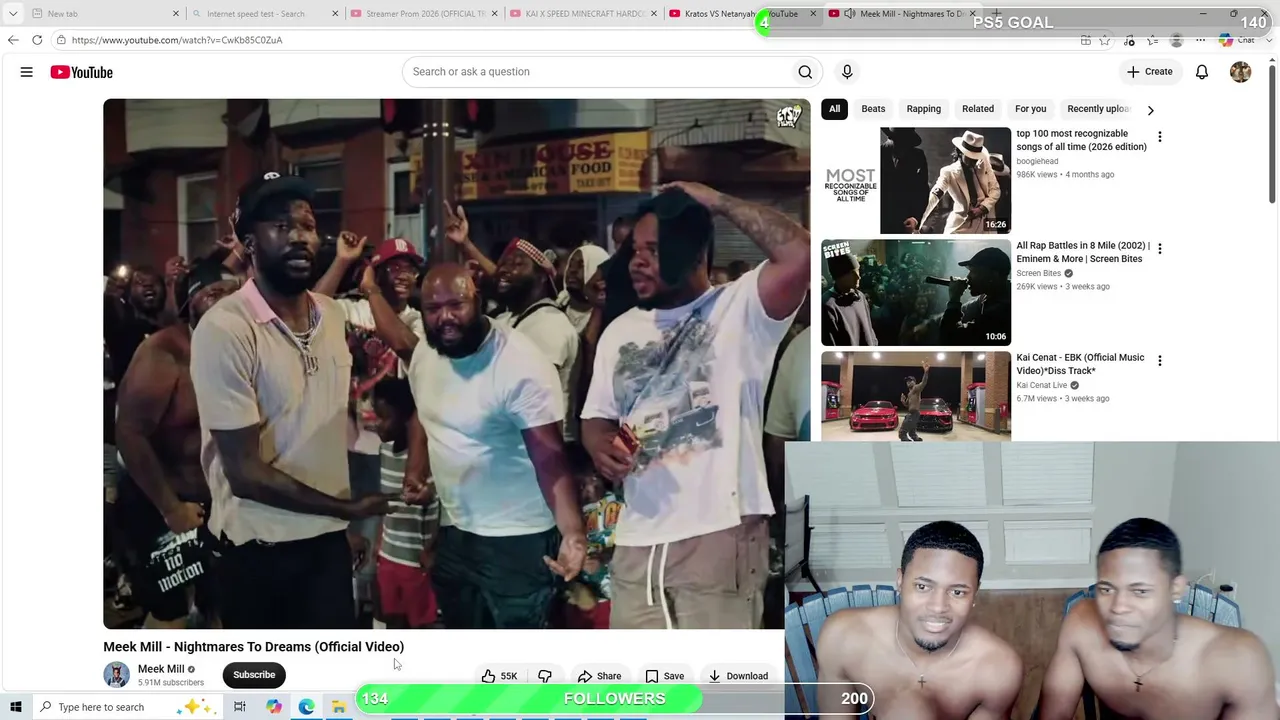Select the Recently uploaded filter chip
The image size is (1280, 720).
click(x=1098, y=109)
